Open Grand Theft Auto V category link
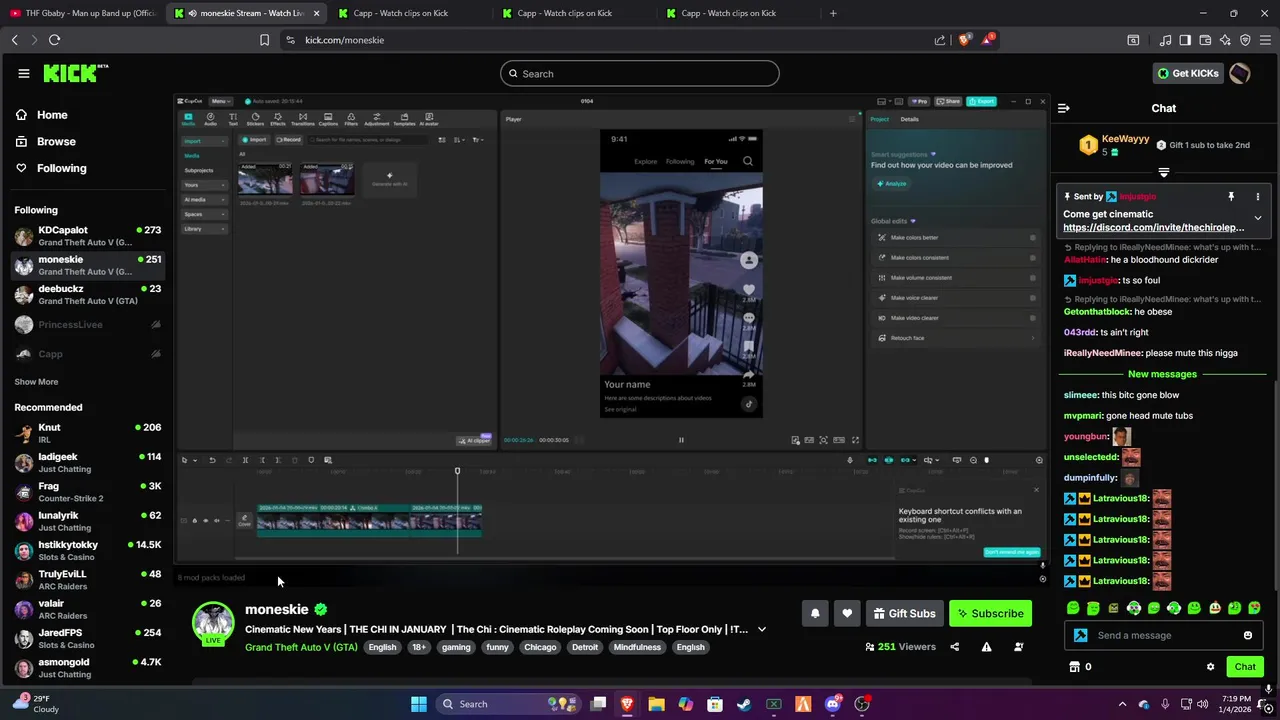 coord(301,647)
